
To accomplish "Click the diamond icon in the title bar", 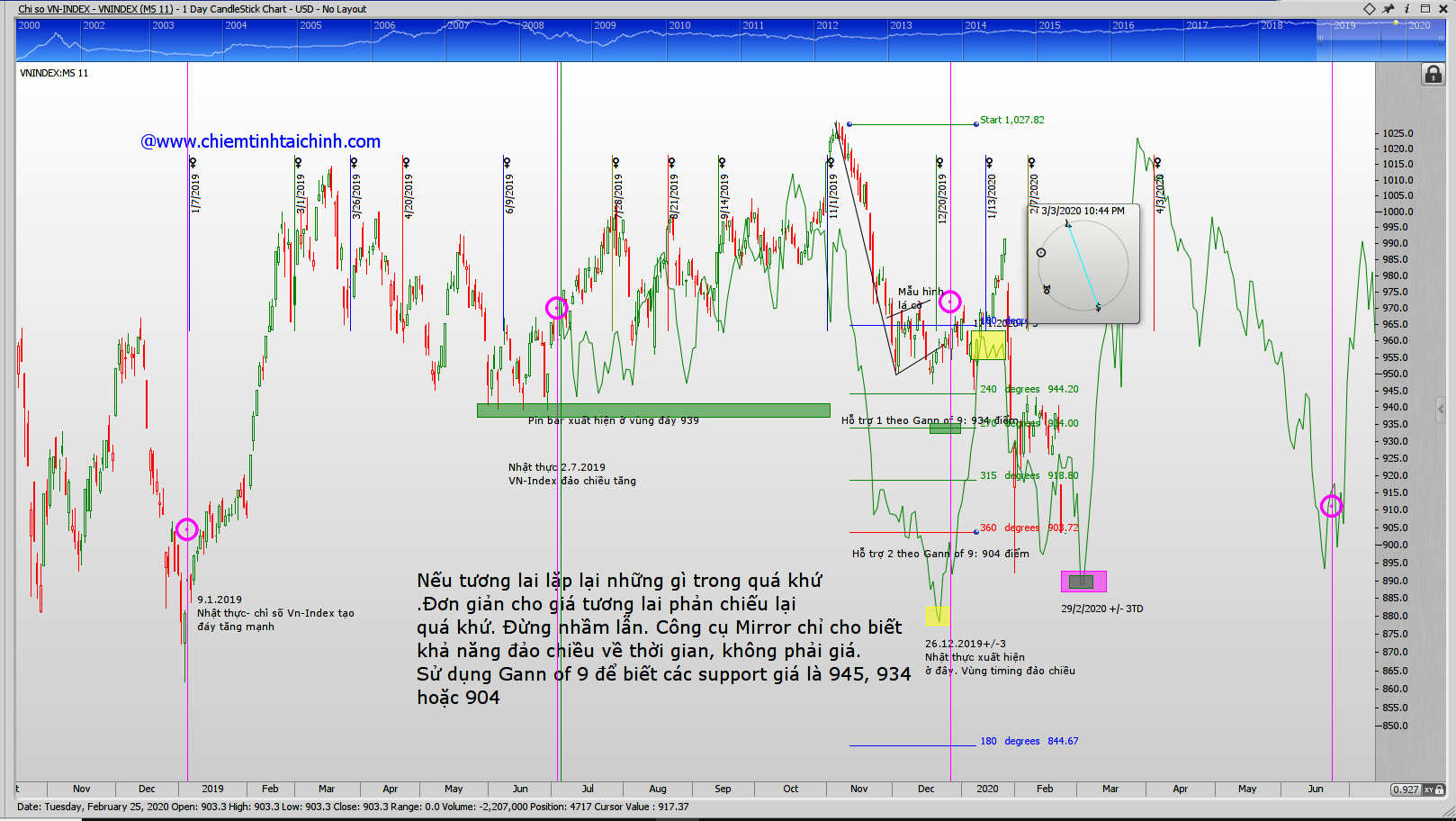I will 1370,9.
